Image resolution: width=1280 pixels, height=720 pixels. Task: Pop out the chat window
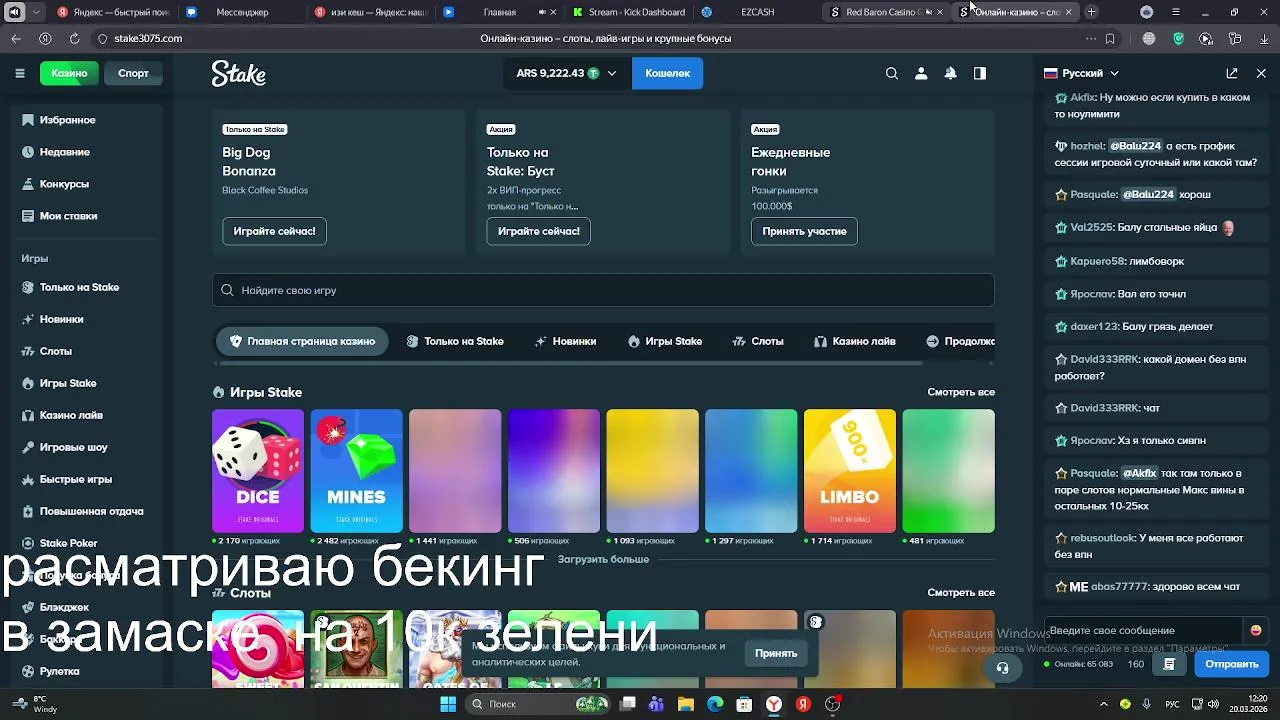coord(1232,73)
